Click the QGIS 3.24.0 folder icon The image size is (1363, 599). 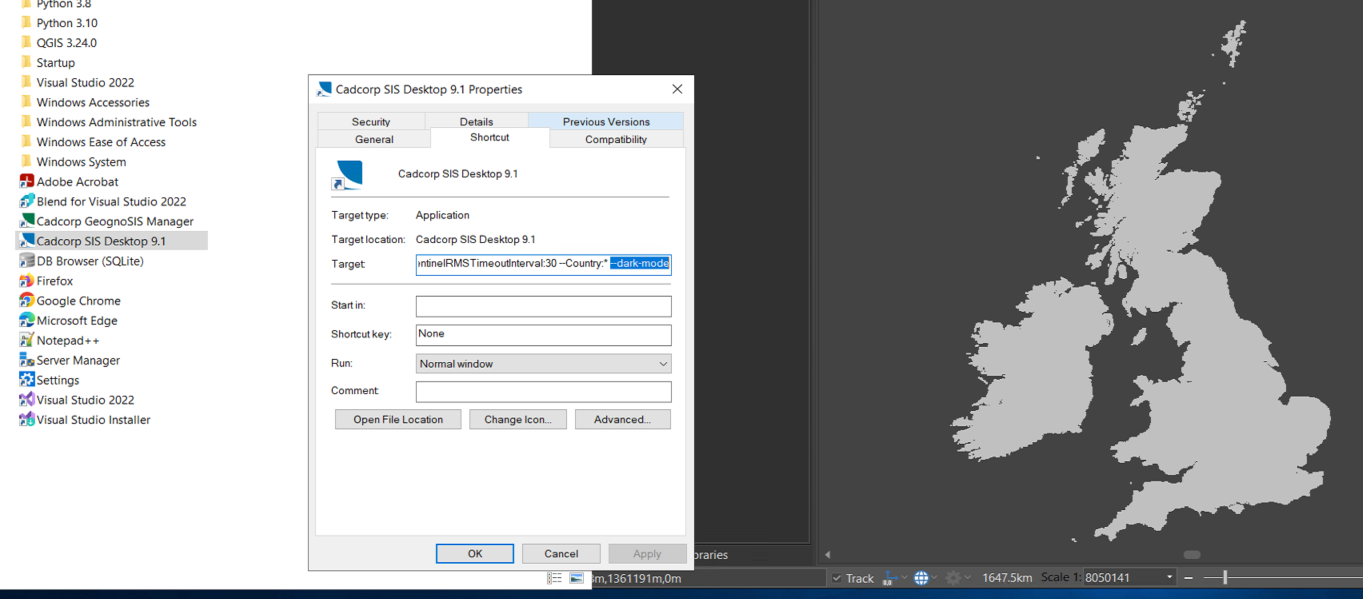pyautogui.click(x=27, y=42)
